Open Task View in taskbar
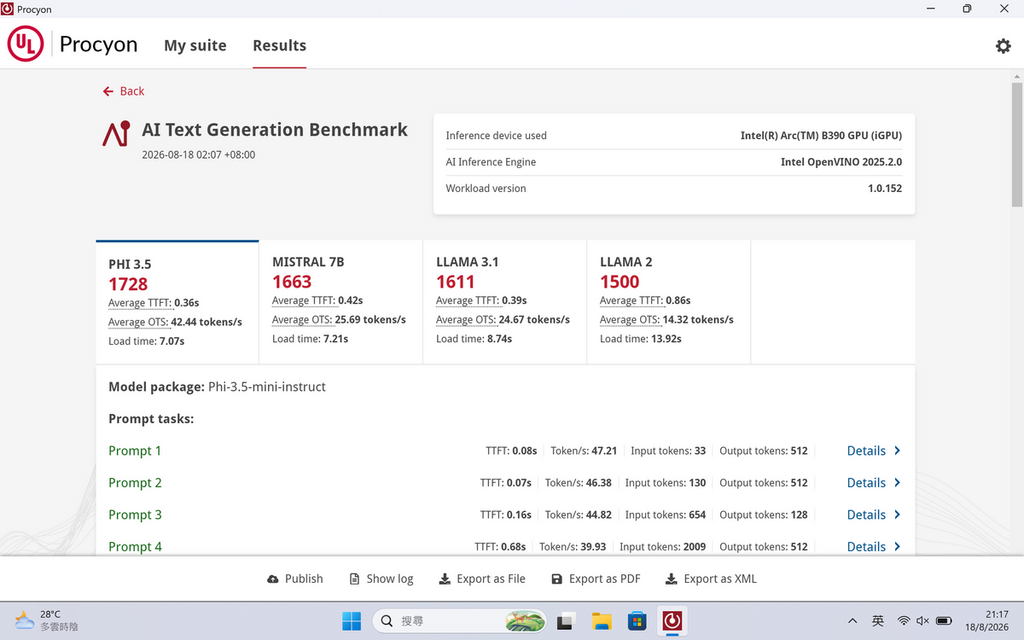 (565, 621)
